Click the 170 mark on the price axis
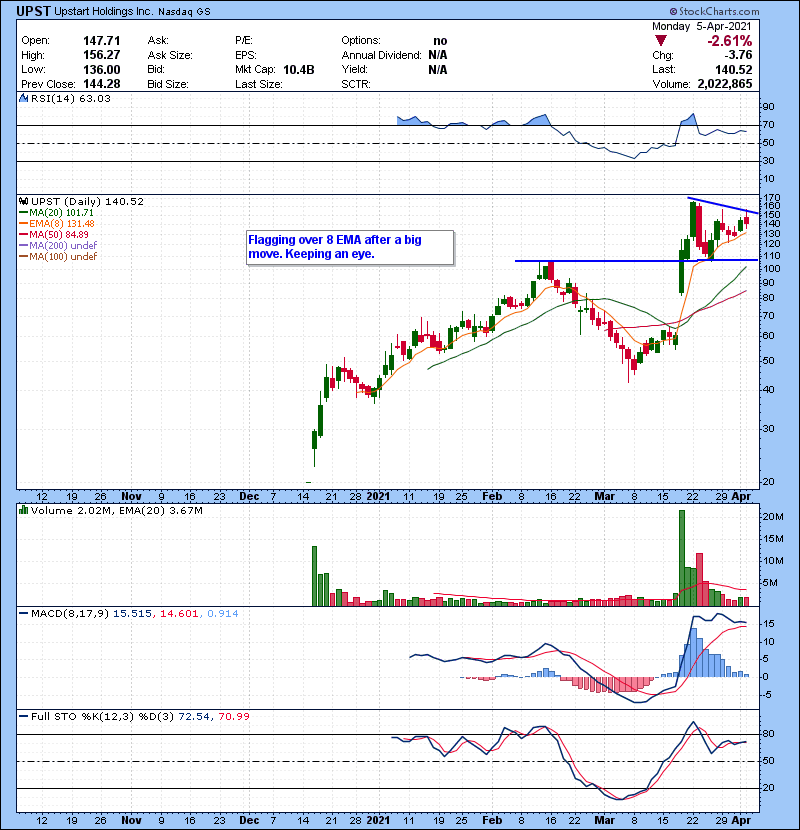The height and width of the screenshot is (830, 800). click(771, 198)
